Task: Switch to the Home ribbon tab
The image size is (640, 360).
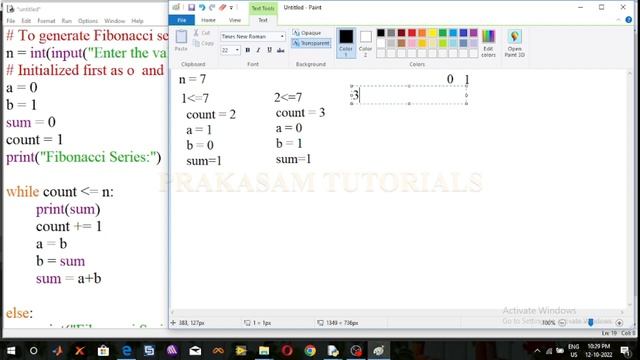Action: tap(208, 20)
